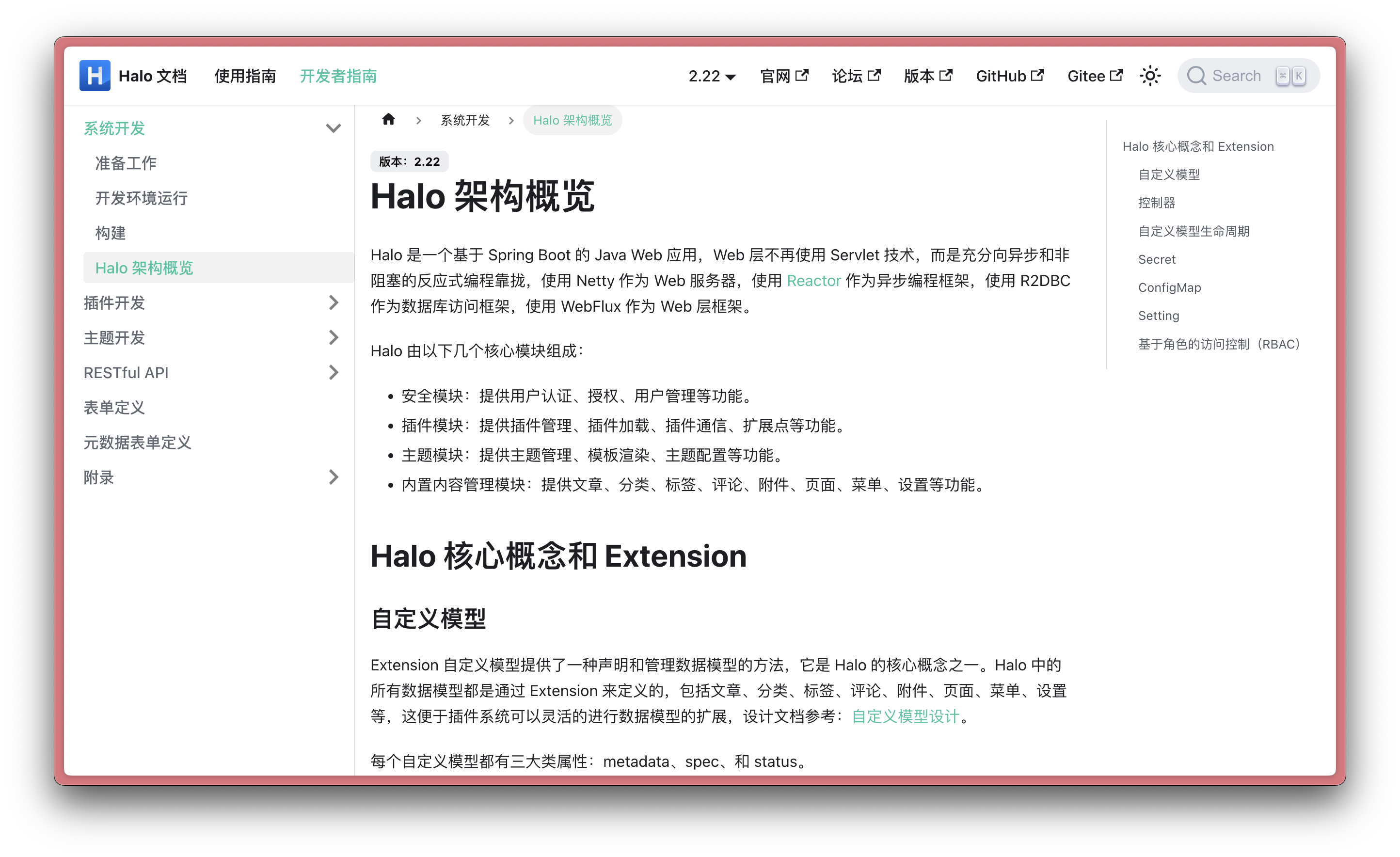Open the Gitee external link

click(1094, 76)
